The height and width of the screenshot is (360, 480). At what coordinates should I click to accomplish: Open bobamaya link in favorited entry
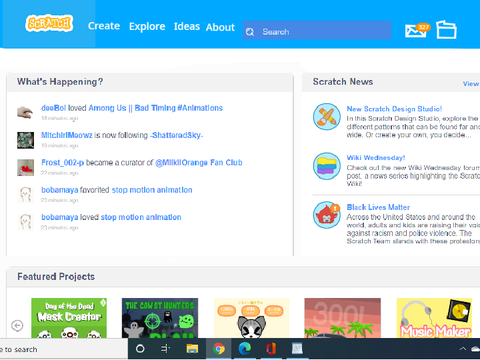coord(60,190)
